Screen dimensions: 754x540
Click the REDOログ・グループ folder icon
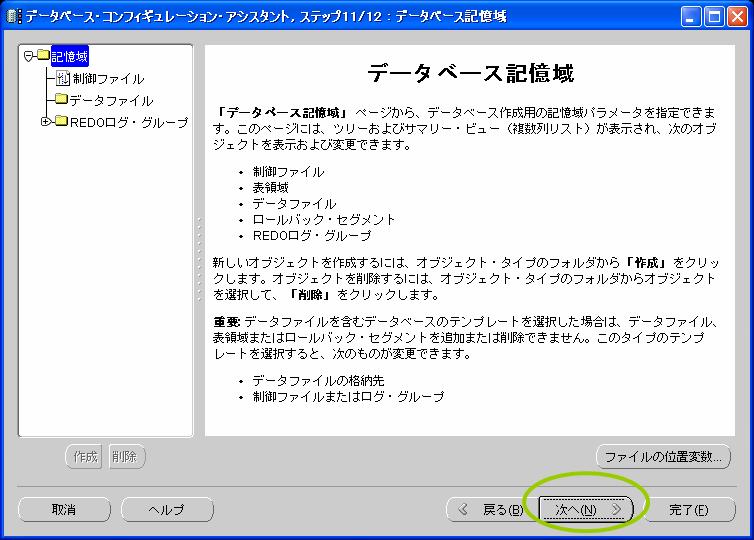click(x=61, y=121)
